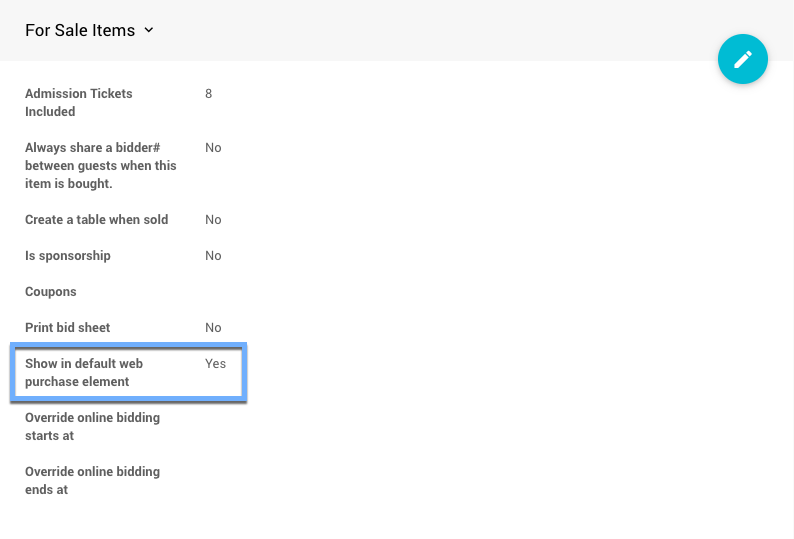Select the Create a table when sold label
Image resolution: width=794 pixels, height=539 pixels.
pos(96,220)
